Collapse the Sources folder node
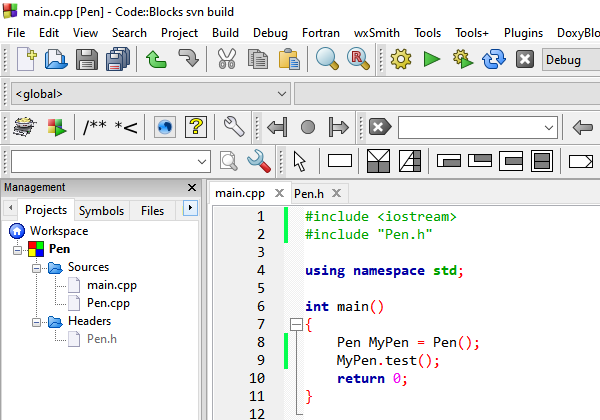This screenshot has width=600, height=420. click(36, 268)
